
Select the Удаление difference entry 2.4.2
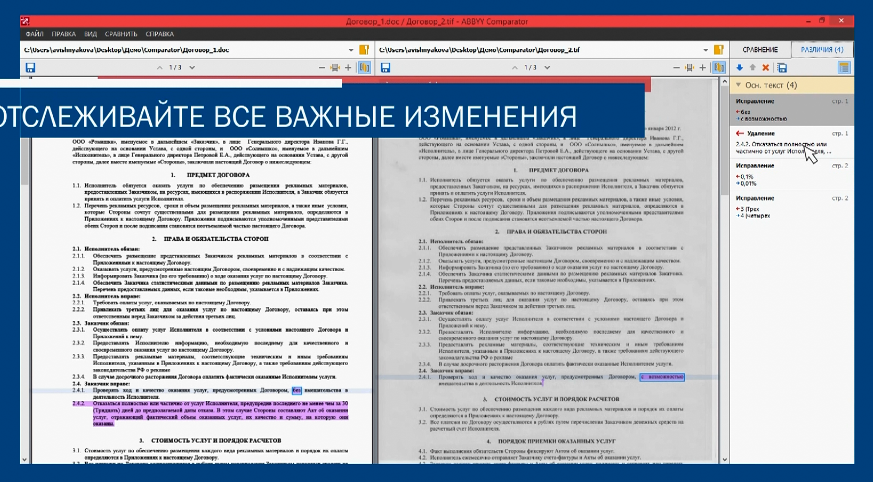pos(792,142)
